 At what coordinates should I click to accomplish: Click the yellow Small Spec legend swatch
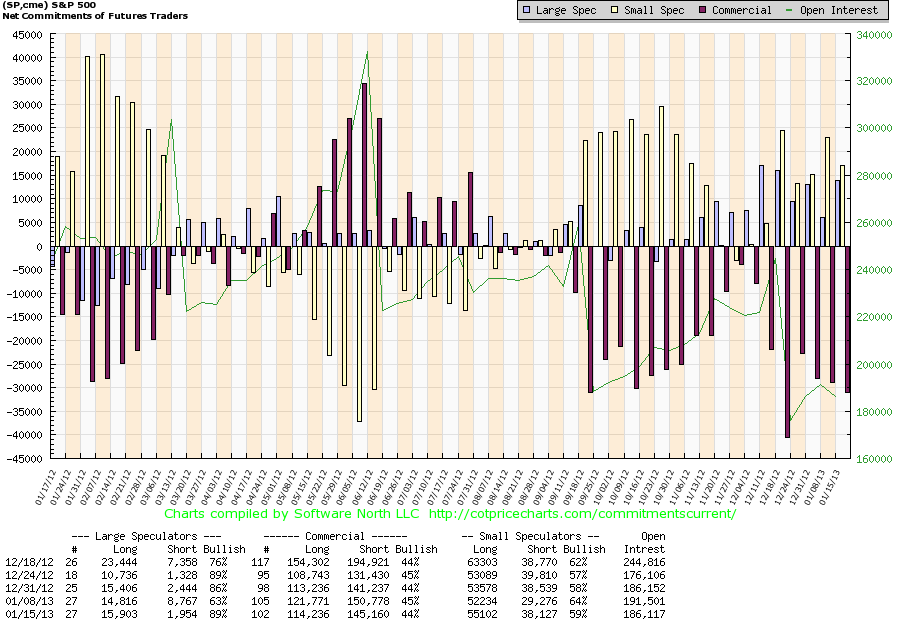tap(615, 10)
